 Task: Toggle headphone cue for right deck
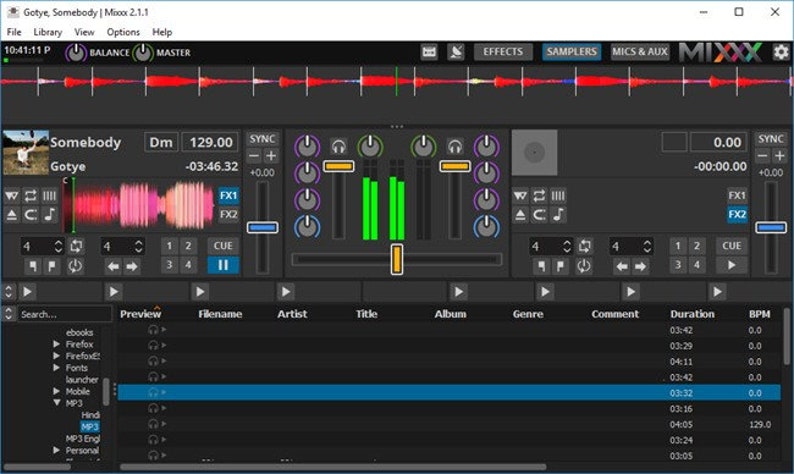pyautogui.click(x=455, y=147)
